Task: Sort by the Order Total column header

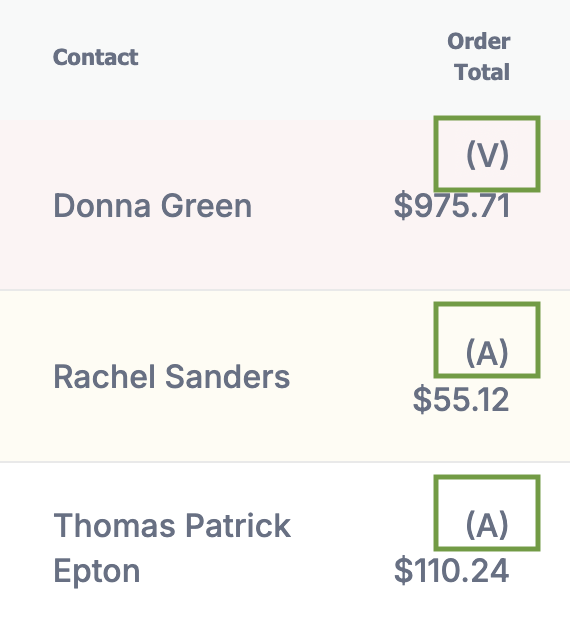Action: point(478,57)
